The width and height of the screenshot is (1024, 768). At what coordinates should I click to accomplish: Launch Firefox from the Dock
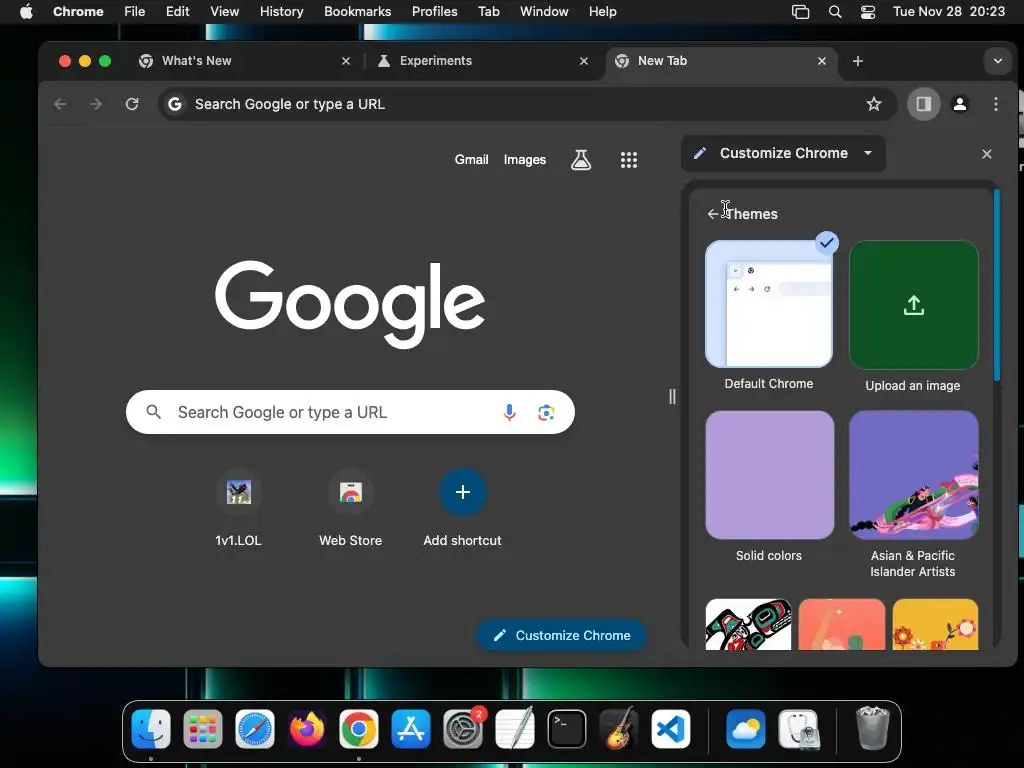pyautogui.click(x=306, y=729)
